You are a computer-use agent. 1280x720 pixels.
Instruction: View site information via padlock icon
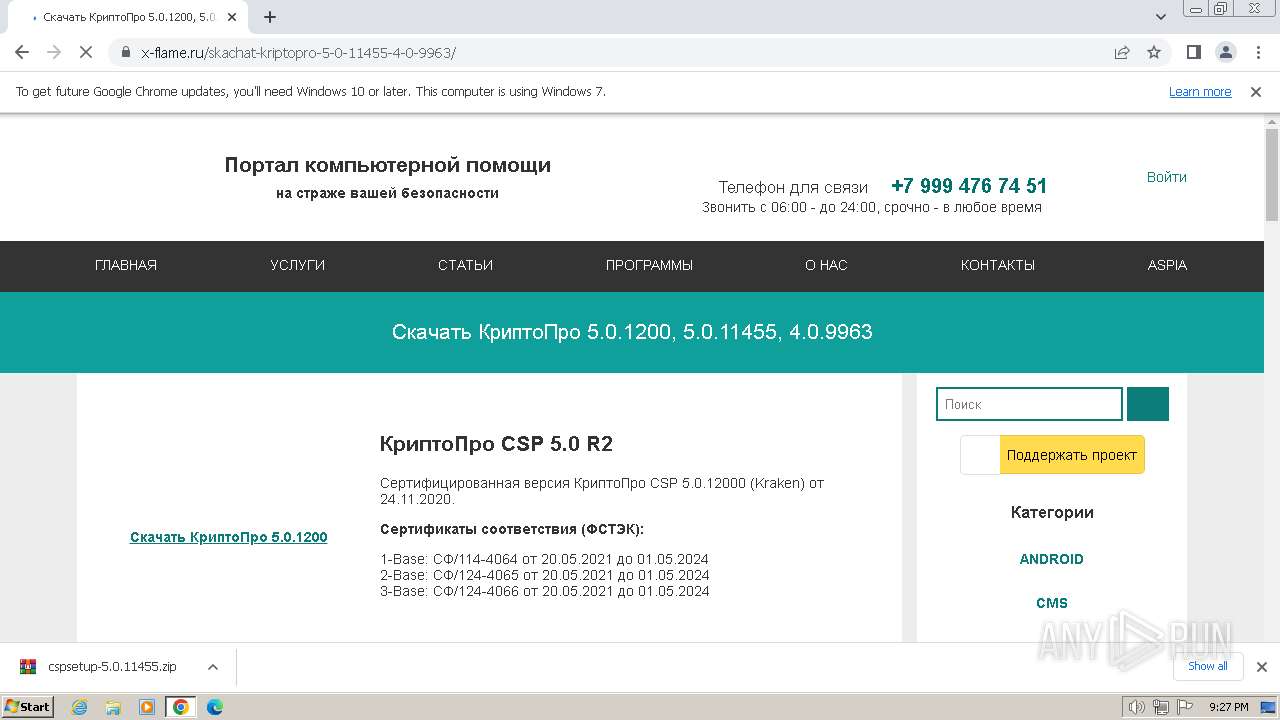pos(126,52)
